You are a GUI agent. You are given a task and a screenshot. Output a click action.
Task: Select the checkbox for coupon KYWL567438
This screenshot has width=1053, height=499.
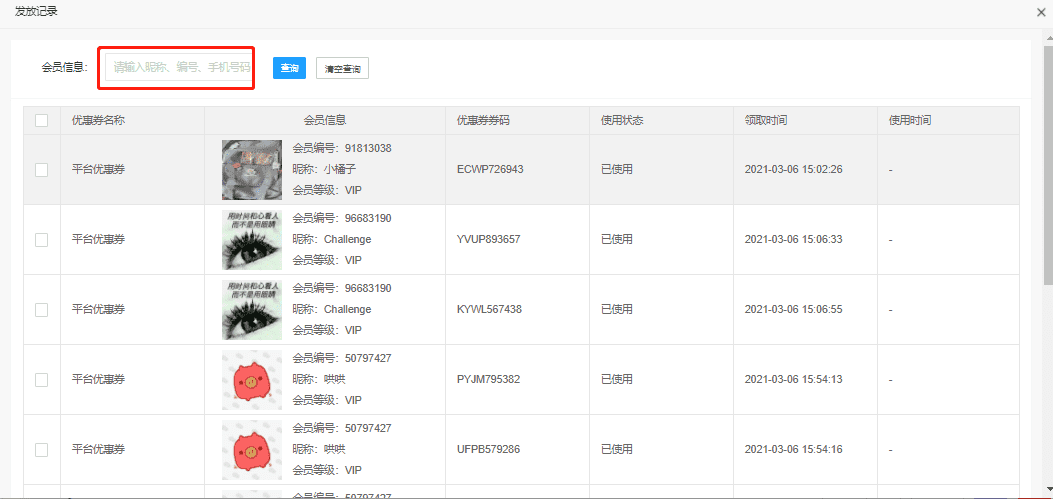point(41,310)
